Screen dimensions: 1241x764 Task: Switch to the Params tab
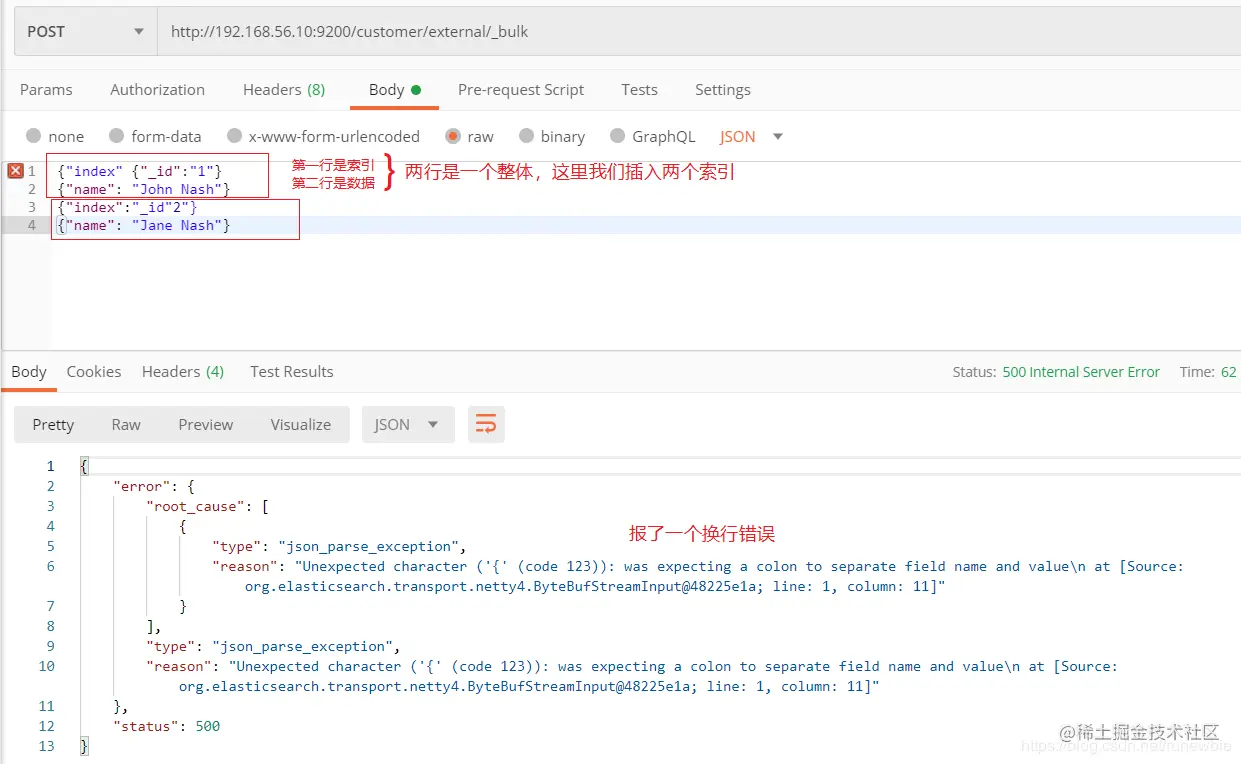coord(46,90)
